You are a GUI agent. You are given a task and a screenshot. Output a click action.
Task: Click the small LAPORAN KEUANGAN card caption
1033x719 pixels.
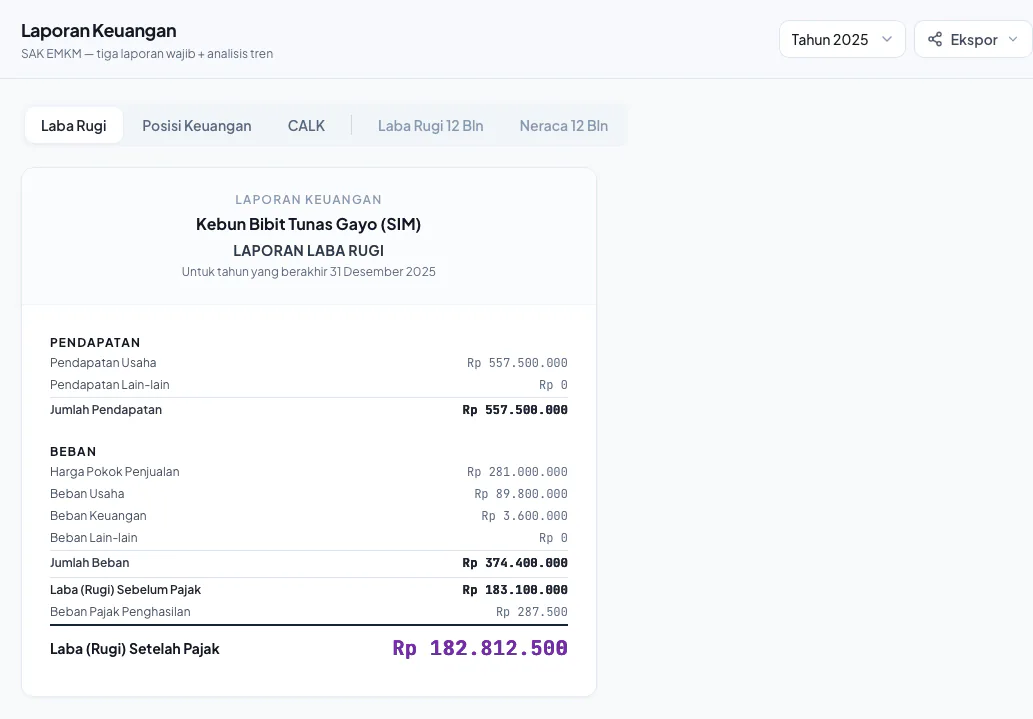308,199
